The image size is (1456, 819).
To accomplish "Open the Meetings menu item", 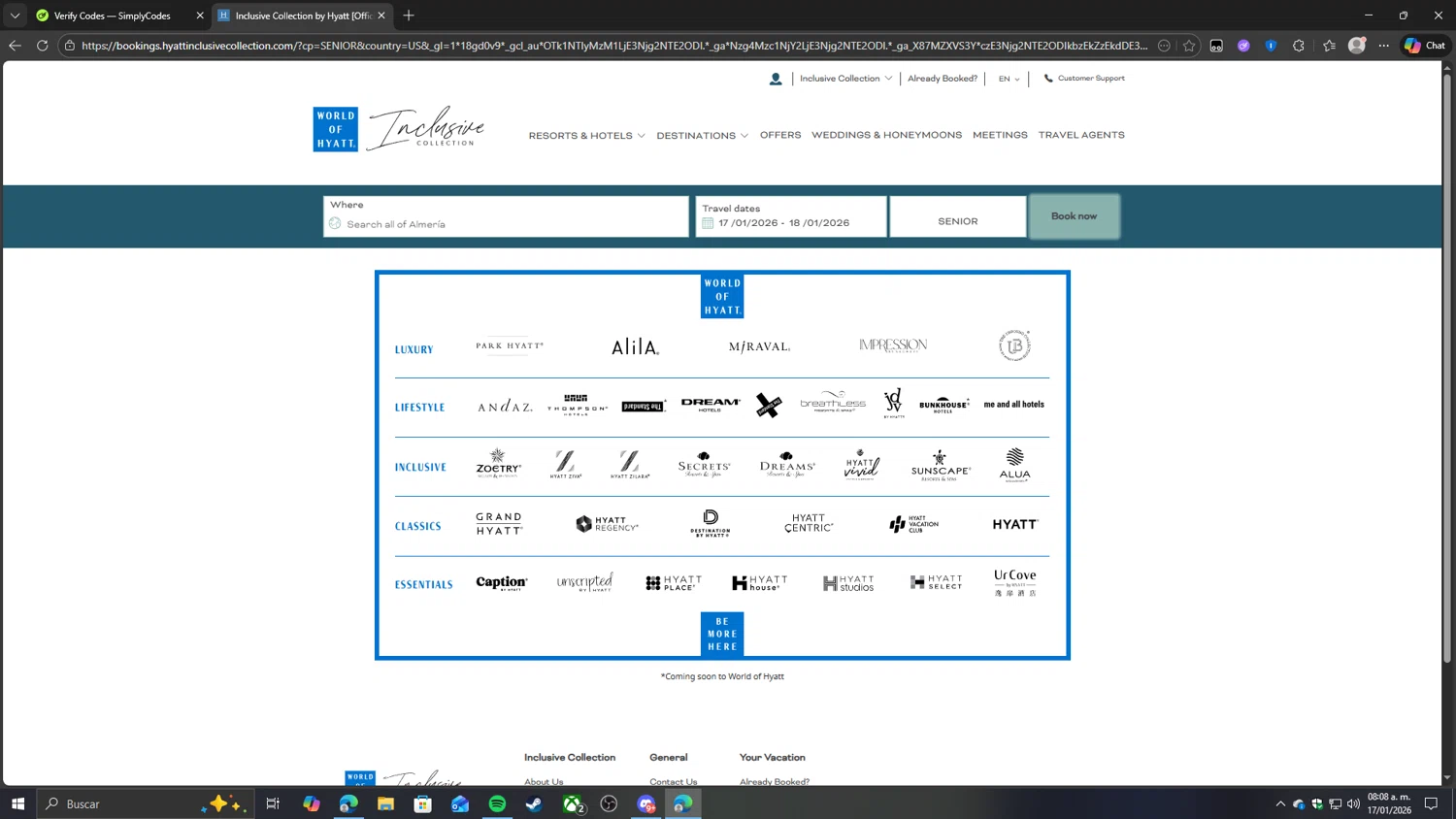I will point(1000,135).
